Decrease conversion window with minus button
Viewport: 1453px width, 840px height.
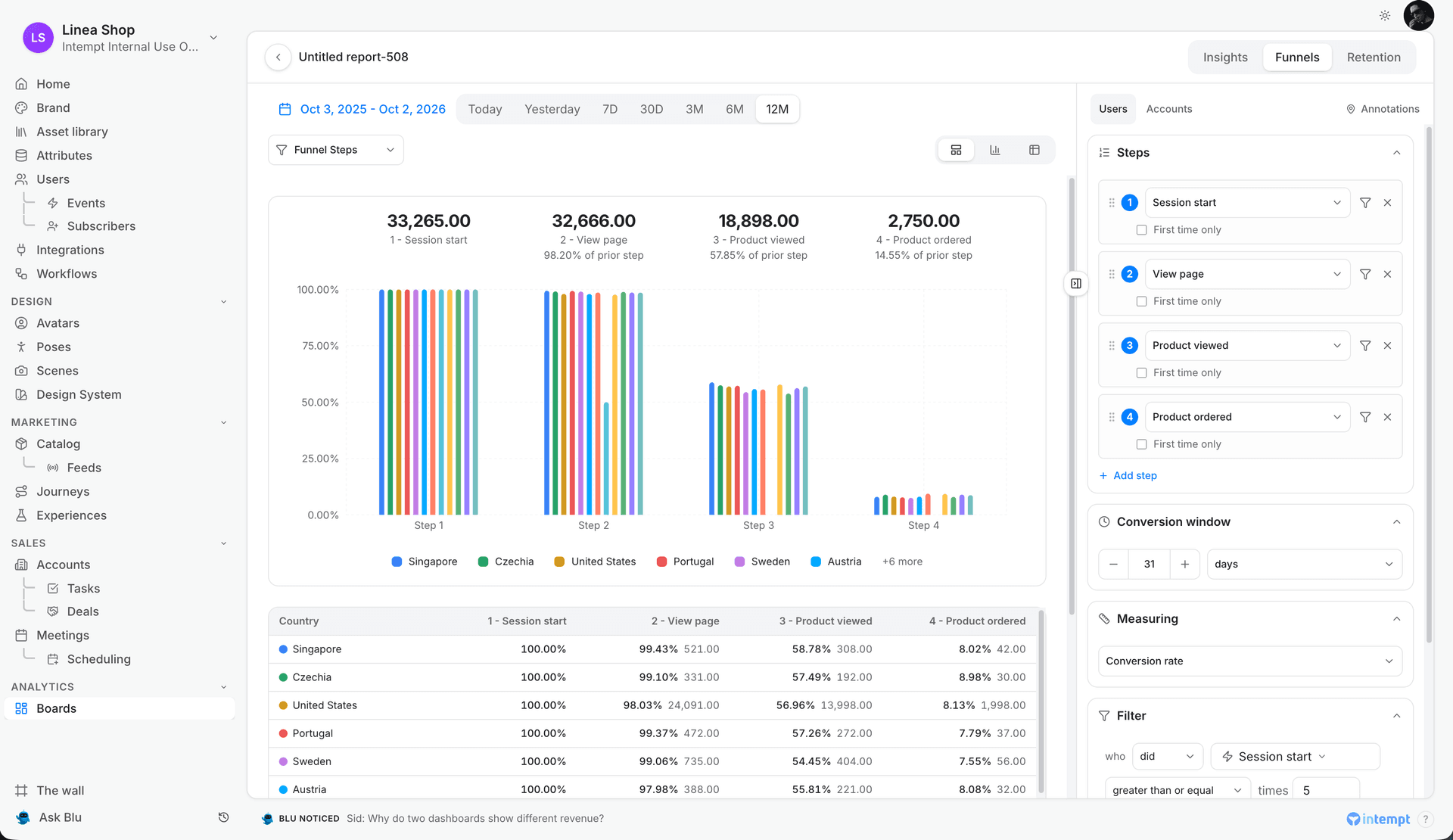coord(1113,565)
